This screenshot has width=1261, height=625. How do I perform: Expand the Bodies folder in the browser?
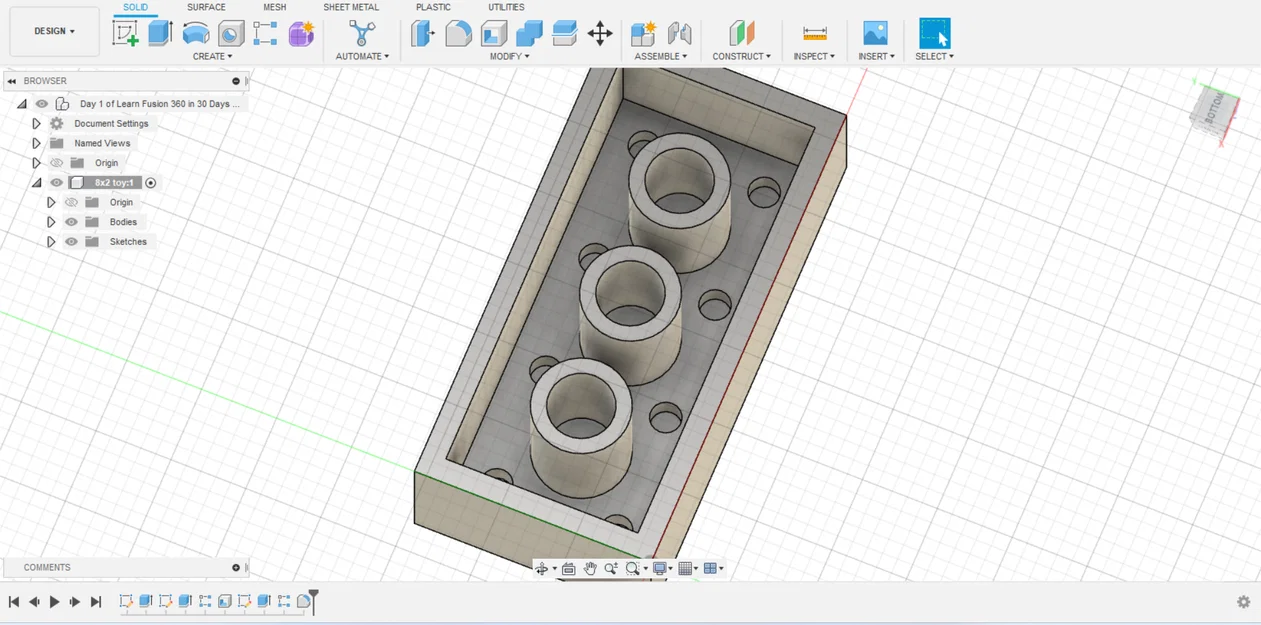(x=51, y=222)
